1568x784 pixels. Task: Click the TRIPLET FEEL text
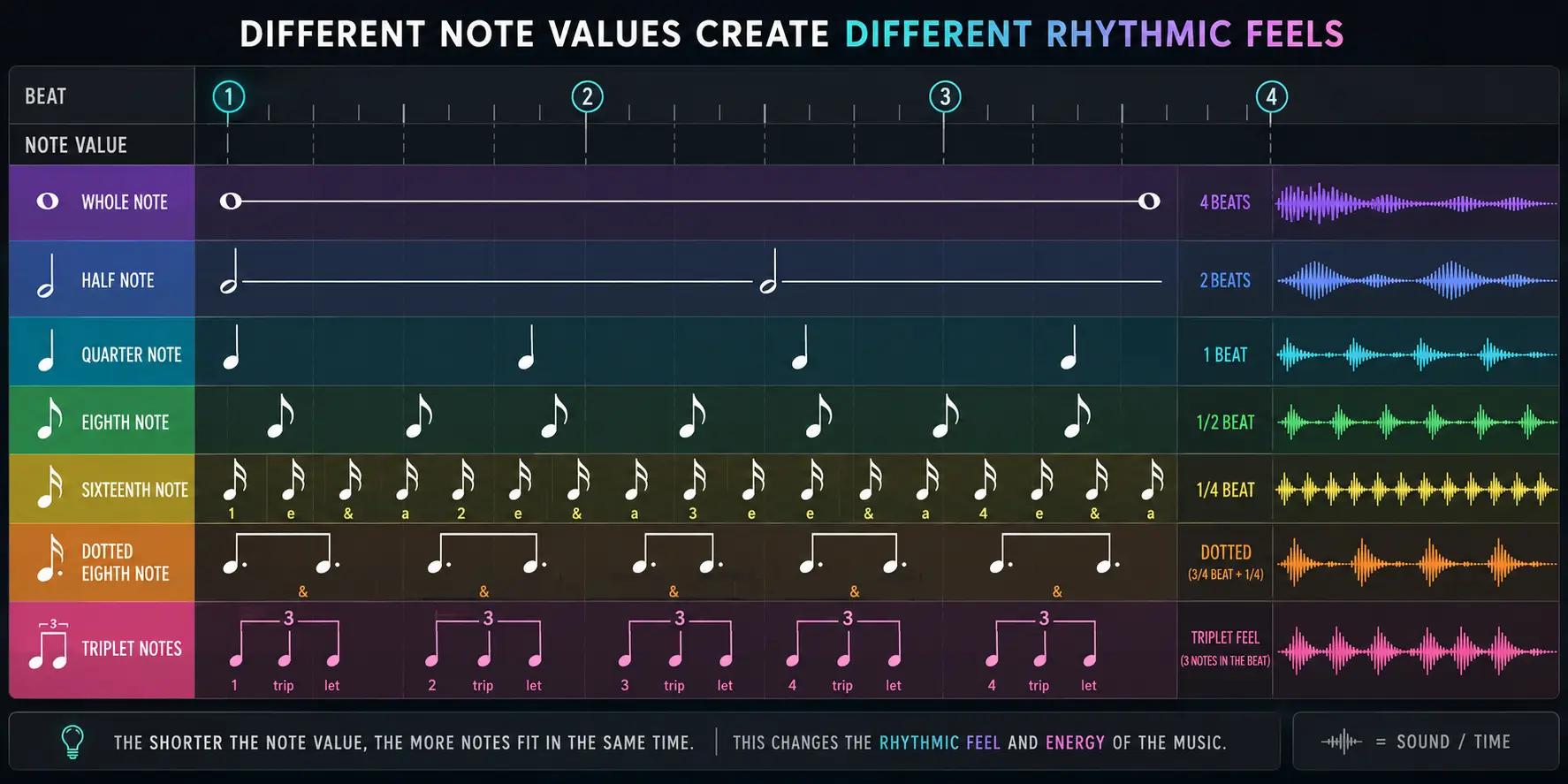[x=1225, y=638]
